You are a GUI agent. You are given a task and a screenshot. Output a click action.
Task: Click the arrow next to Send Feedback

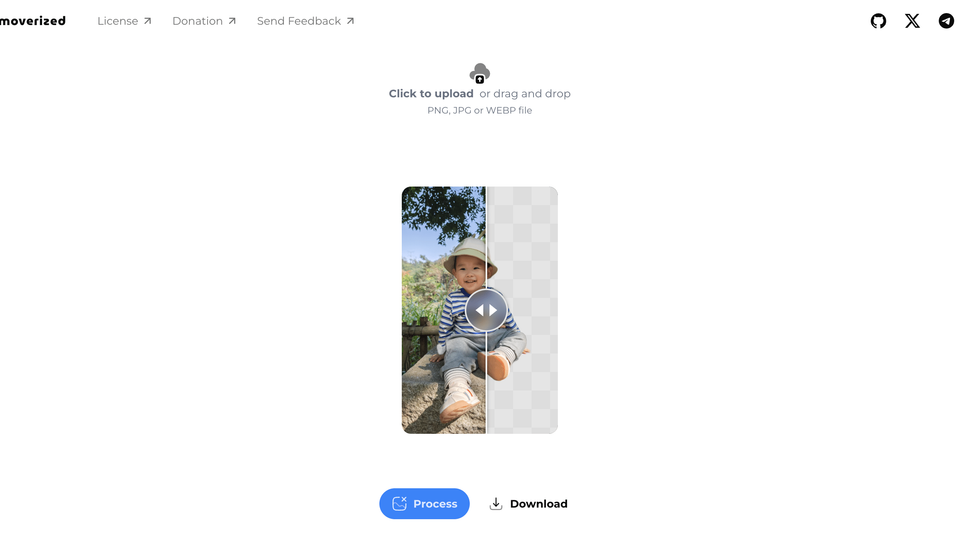coord(350,21)
